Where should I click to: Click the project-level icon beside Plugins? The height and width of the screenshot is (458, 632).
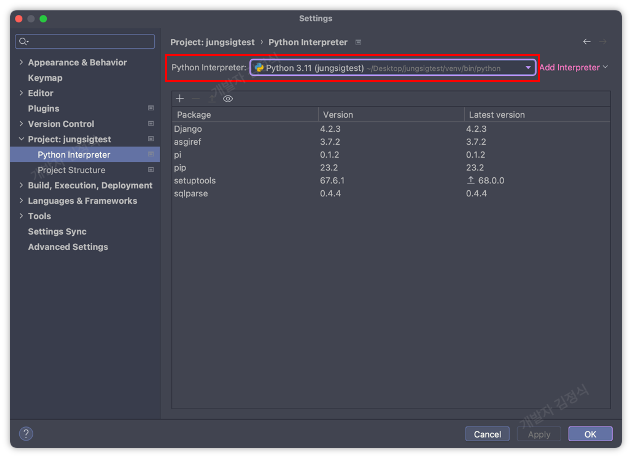[151, 108]
